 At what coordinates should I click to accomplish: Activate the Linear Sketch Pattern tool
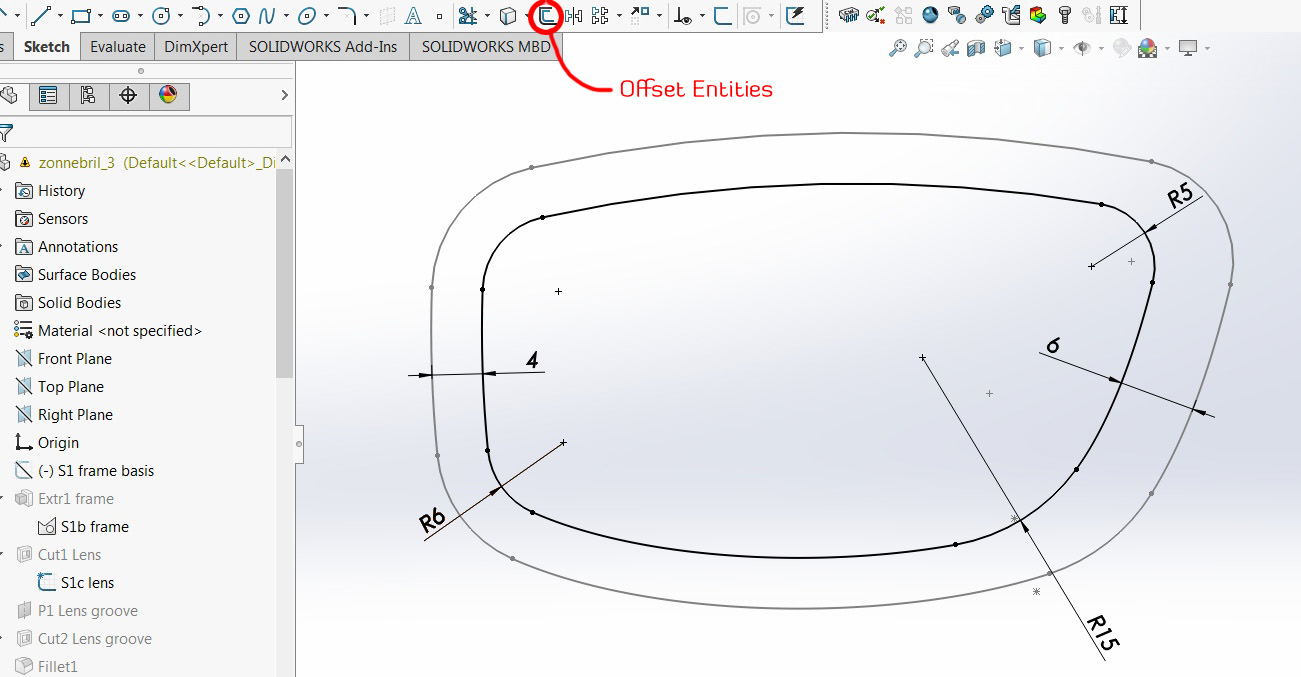[x=600, y=15]
